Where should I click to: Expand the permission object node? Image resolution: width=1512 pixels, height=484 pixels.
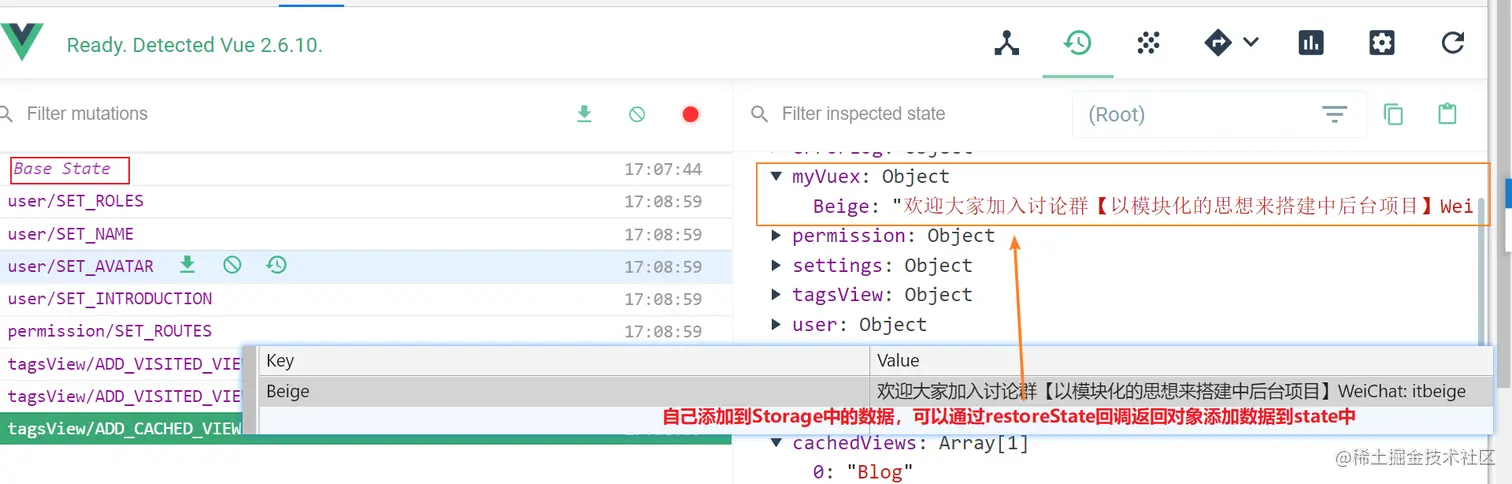[776, 236]
